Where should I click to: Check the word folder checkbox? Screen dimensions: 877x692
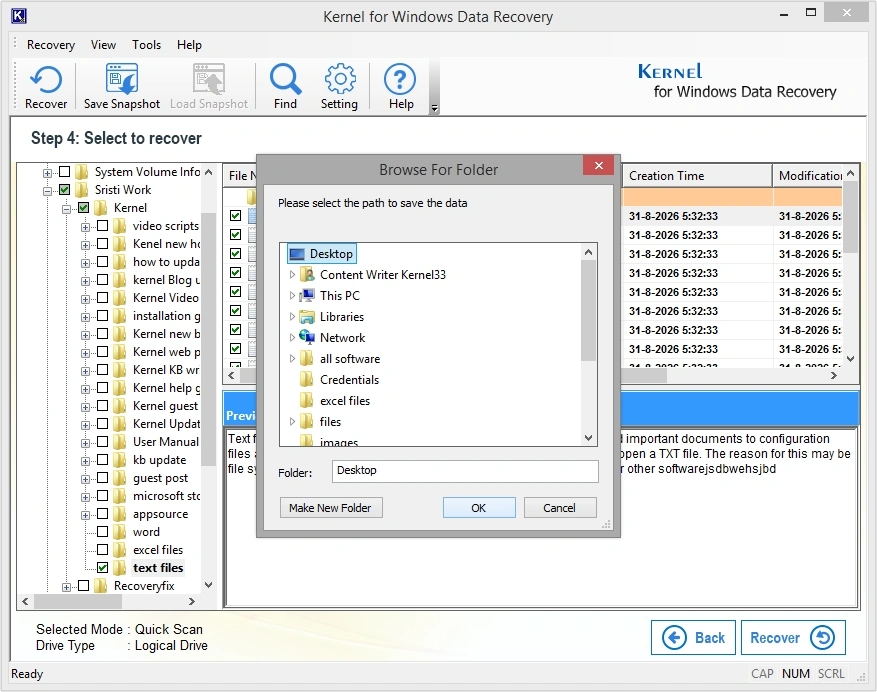click(102, 532)
